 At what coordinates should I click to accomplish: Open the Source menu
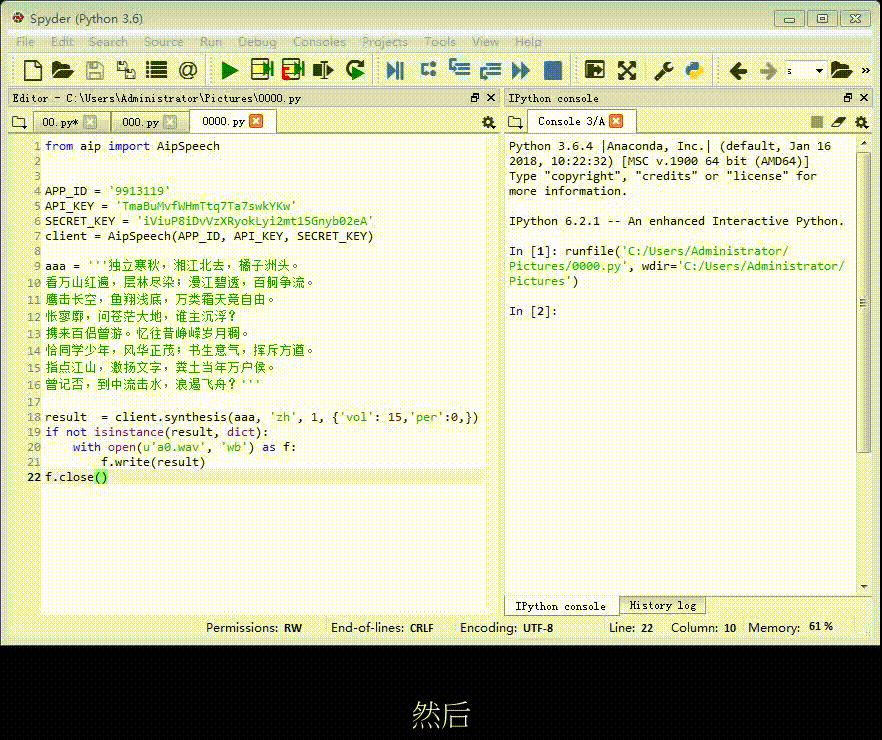(x=164, y=42)
